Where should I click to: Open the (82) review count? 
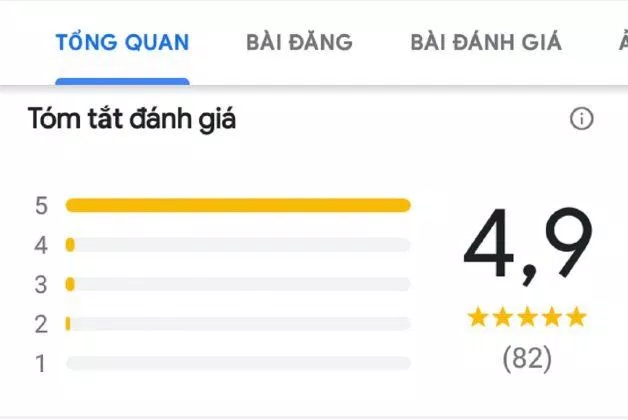527,358
